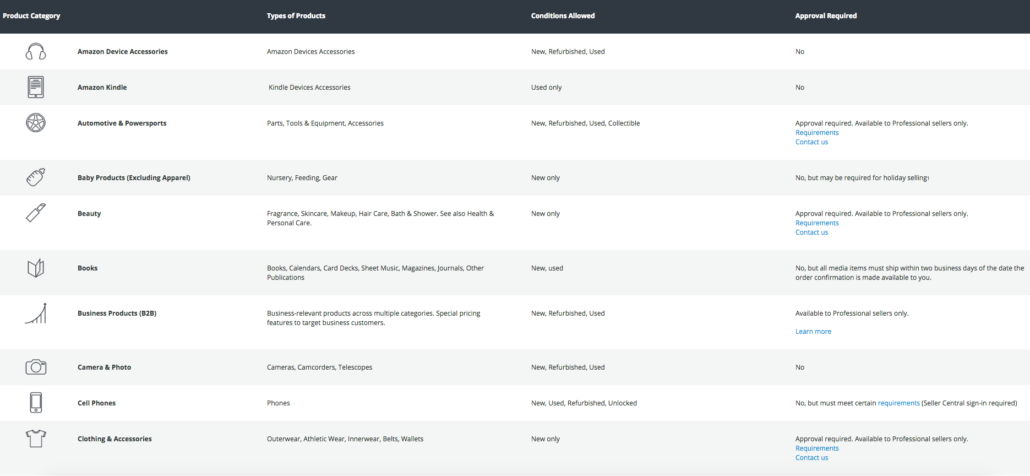
Task: Click 'Used only' condition for Amazon Kindle
Action: tap(547, 87)
